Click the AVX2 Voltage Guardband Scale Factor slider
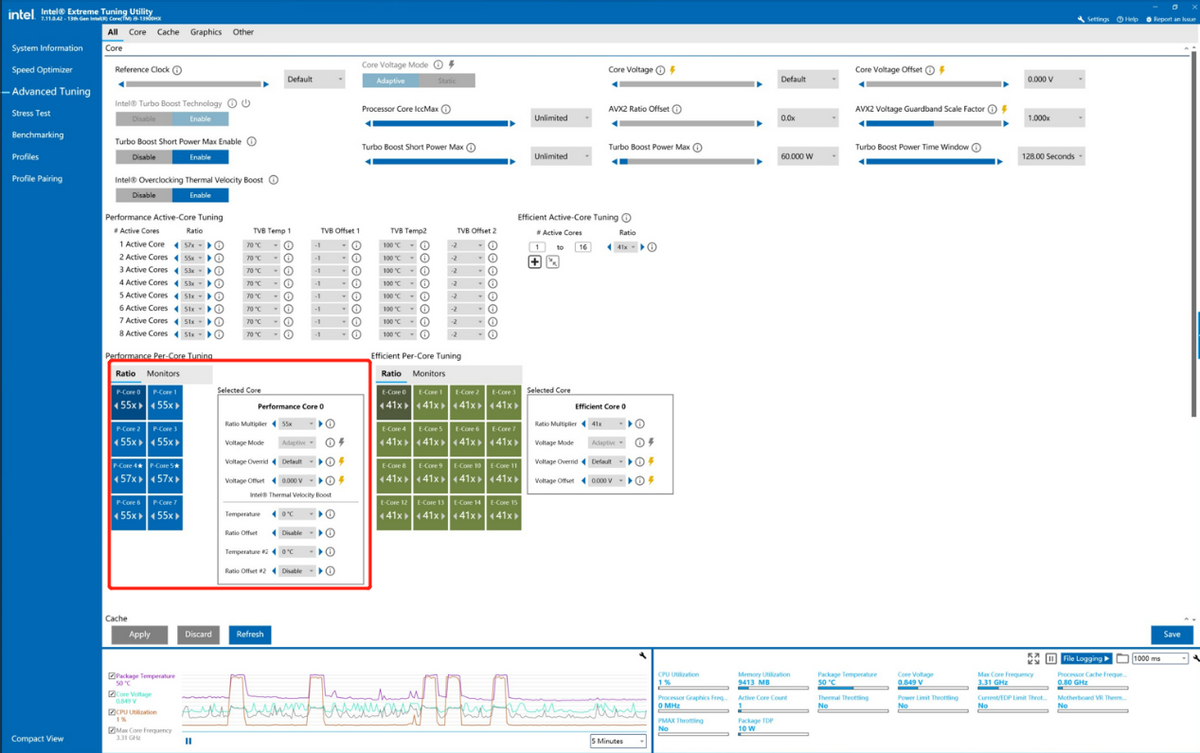The height and width of the screenshot is (753, 1200). click(932, 123)
